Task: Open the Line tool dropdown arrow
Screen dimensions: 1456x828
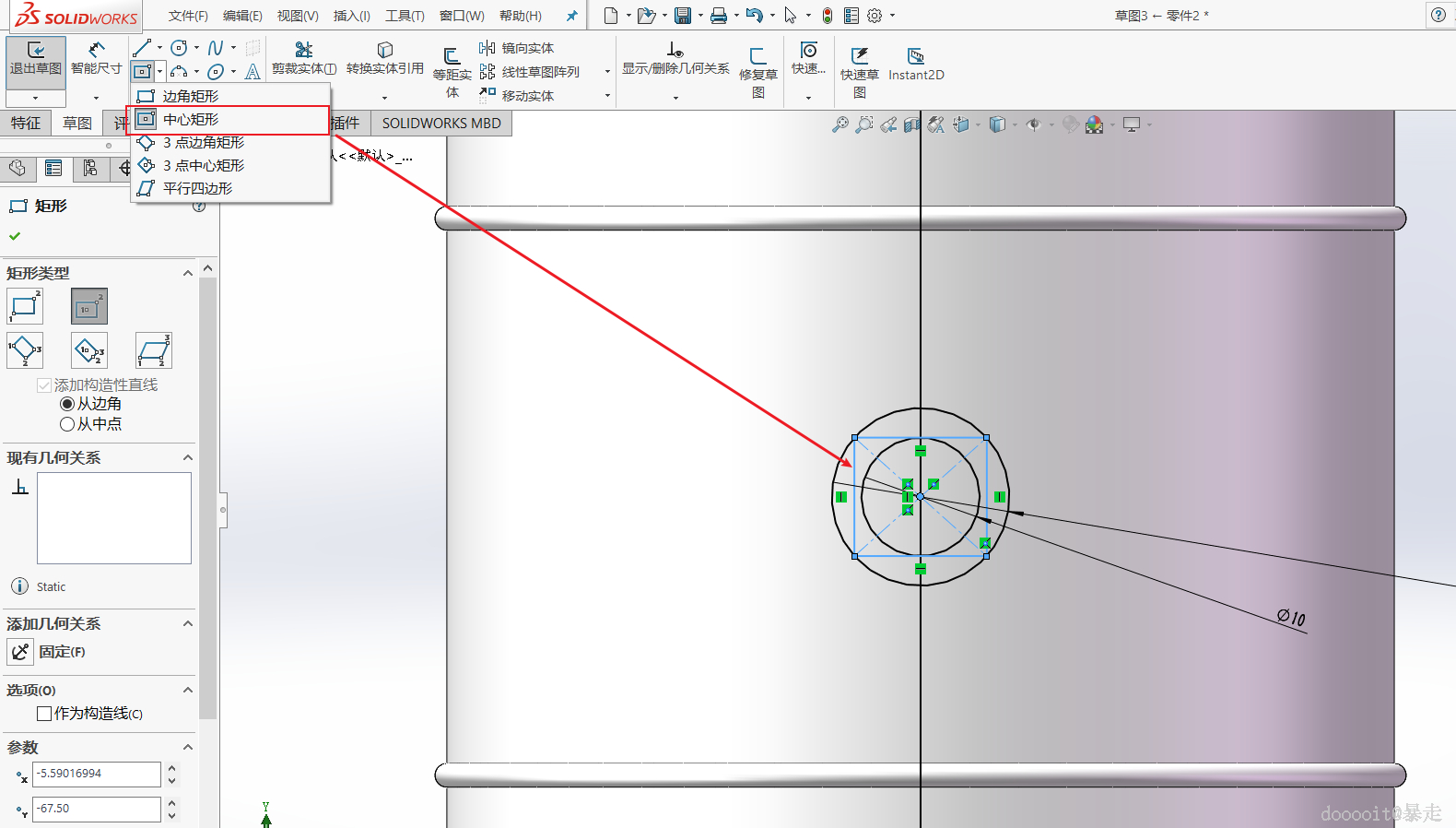Action: pos(159,48)
